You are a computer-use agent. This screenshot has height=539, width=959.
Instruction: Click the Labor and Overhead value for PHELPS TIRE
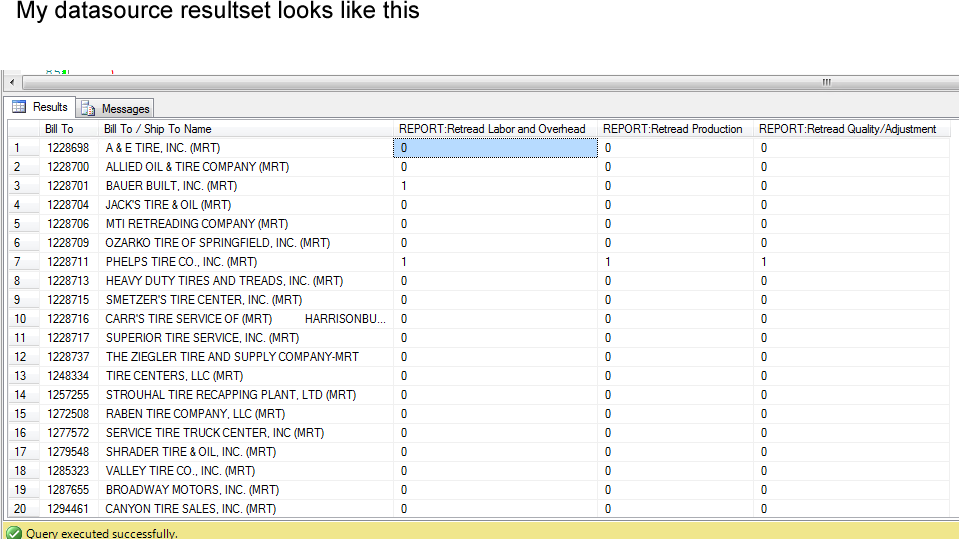(495, 262)
